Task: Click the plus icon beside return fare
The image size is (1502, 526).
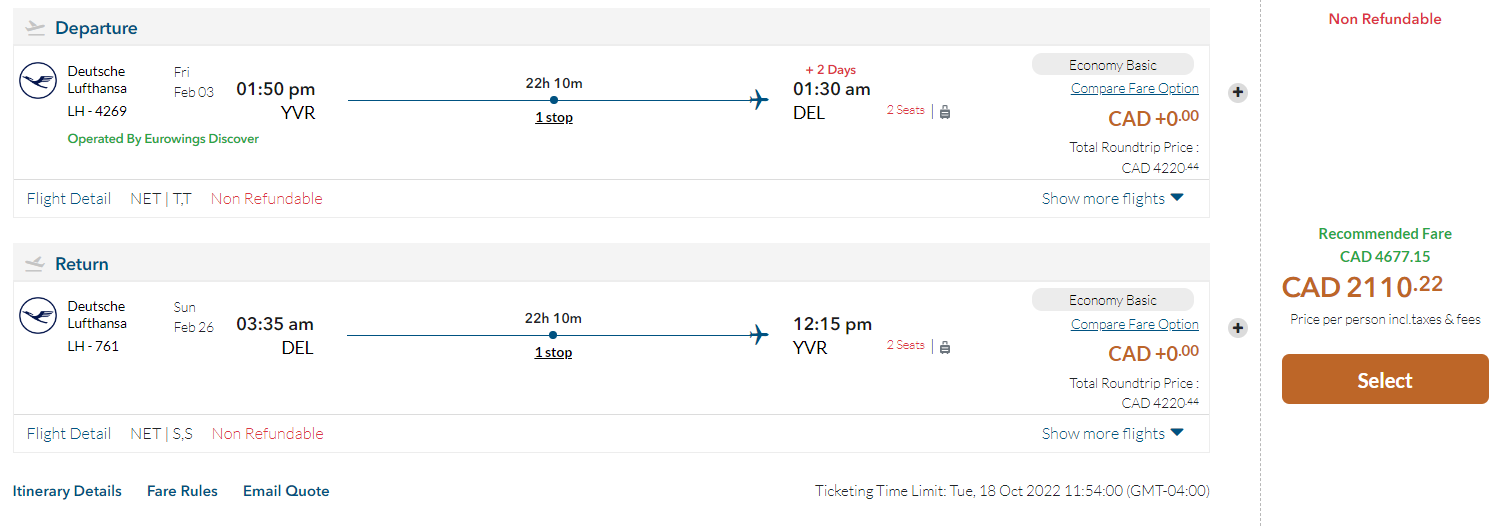Action: tap(1237, 327)
